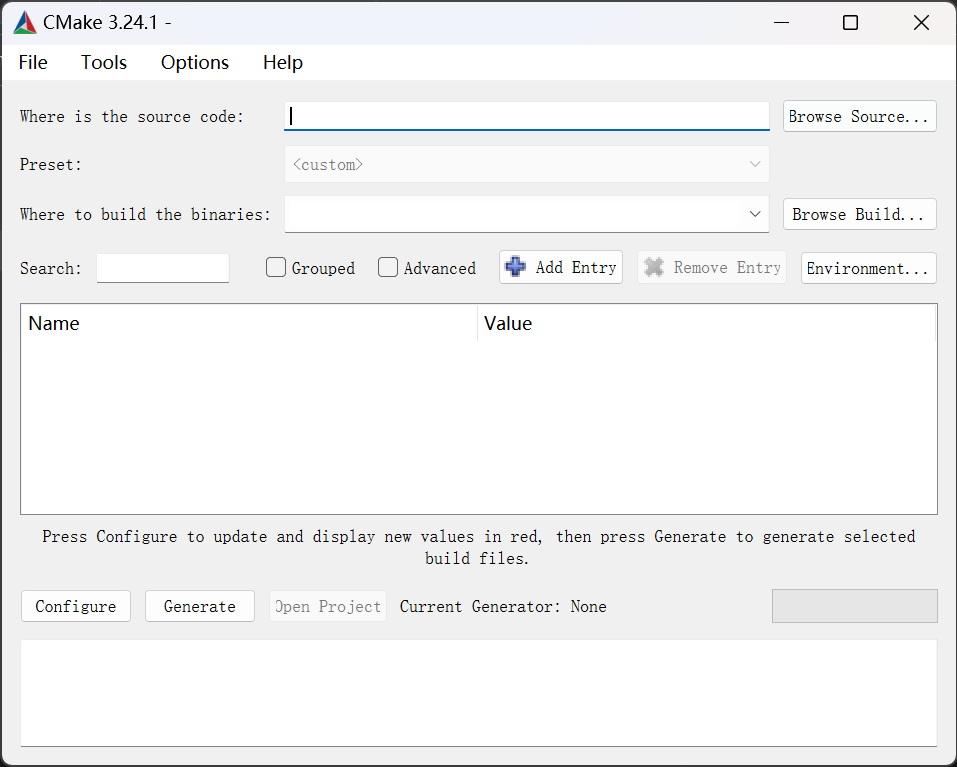
Task: Enable the Grouped checkbox
Action: coord(276,268)
